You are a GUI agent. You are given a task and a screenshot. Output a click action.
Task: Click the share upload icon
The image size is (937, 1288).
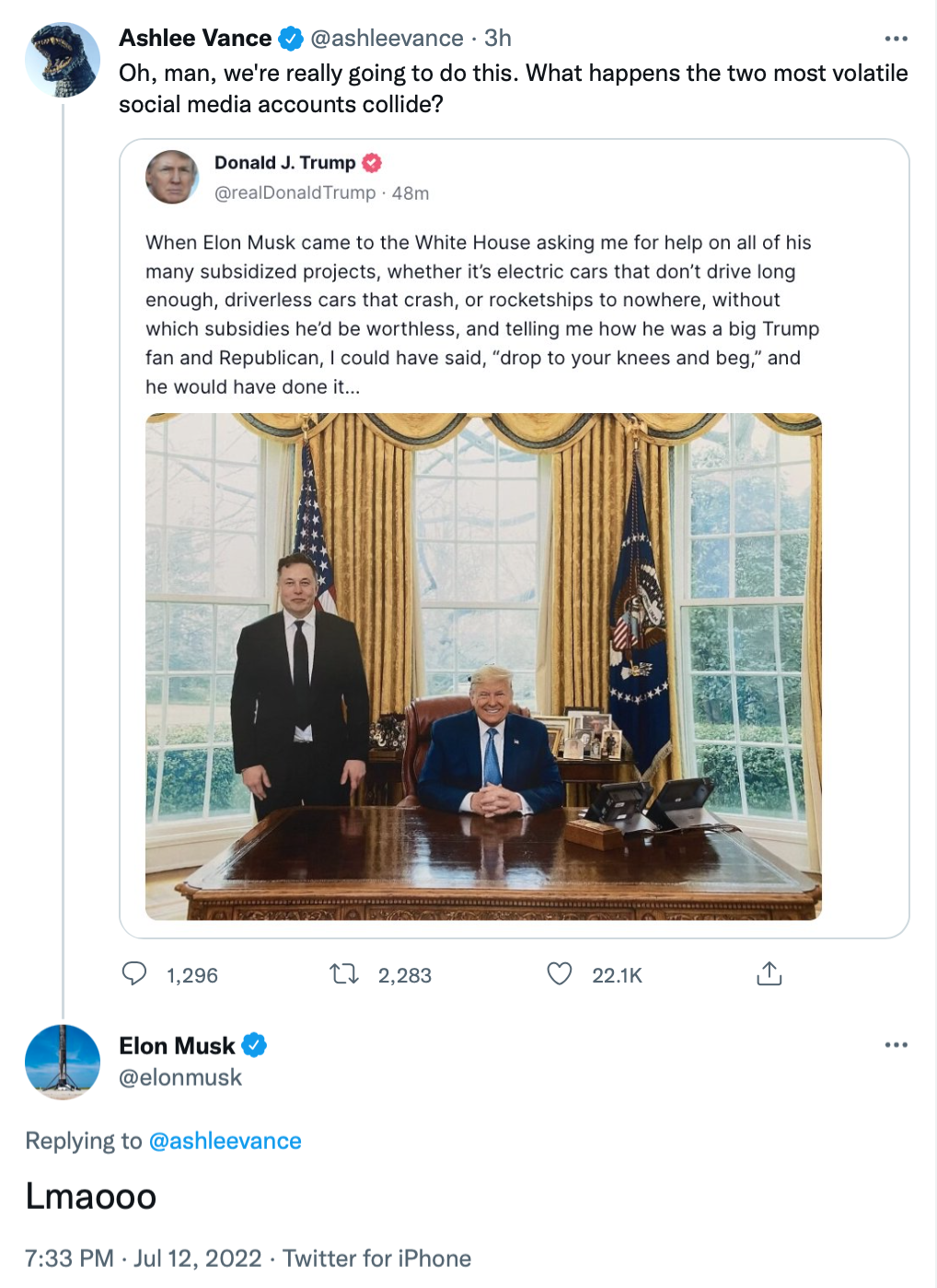click(x=769, y=973)
